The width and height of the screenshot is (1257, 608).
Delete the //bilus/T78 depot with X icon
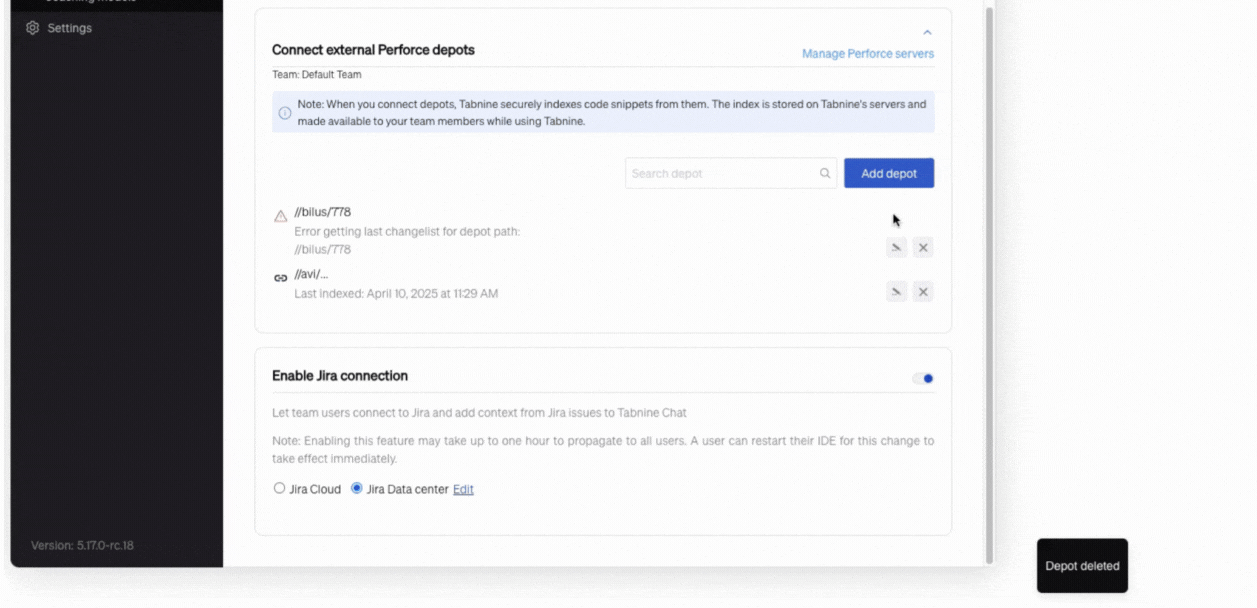click(x=923, y=247)
